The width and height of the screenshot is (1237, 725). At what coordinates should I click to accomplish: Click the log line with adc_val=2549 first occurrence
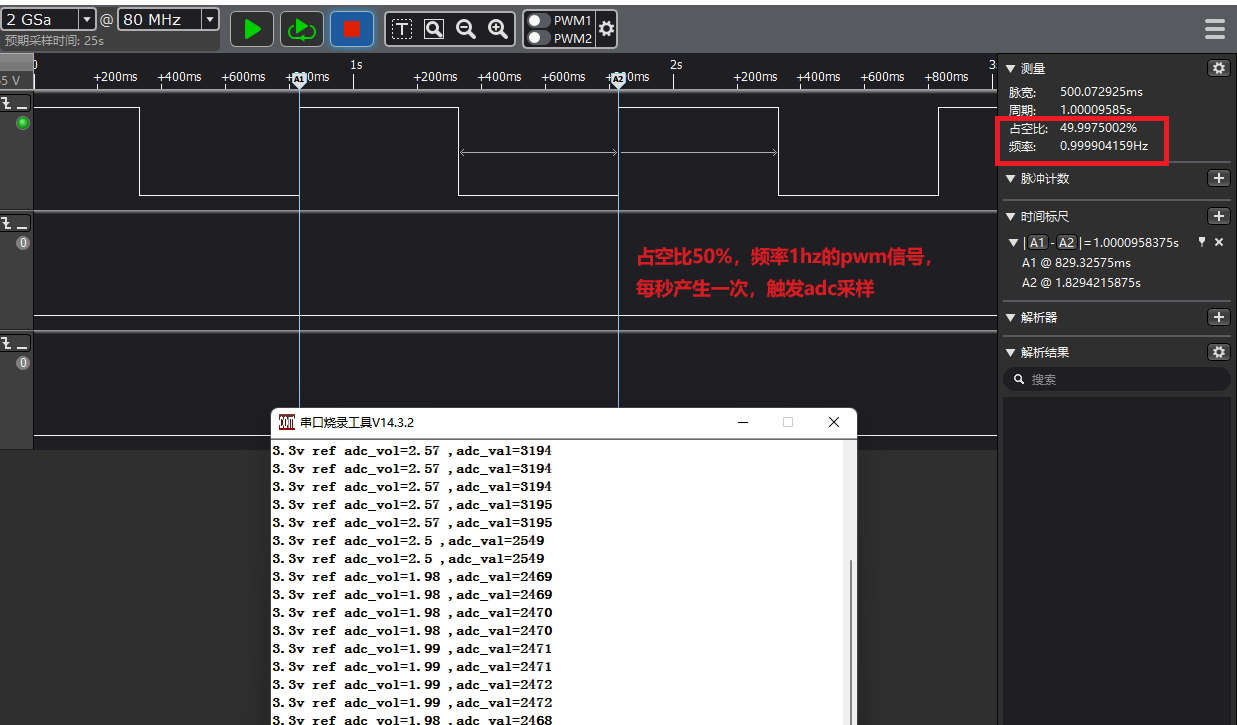point(408,541)
